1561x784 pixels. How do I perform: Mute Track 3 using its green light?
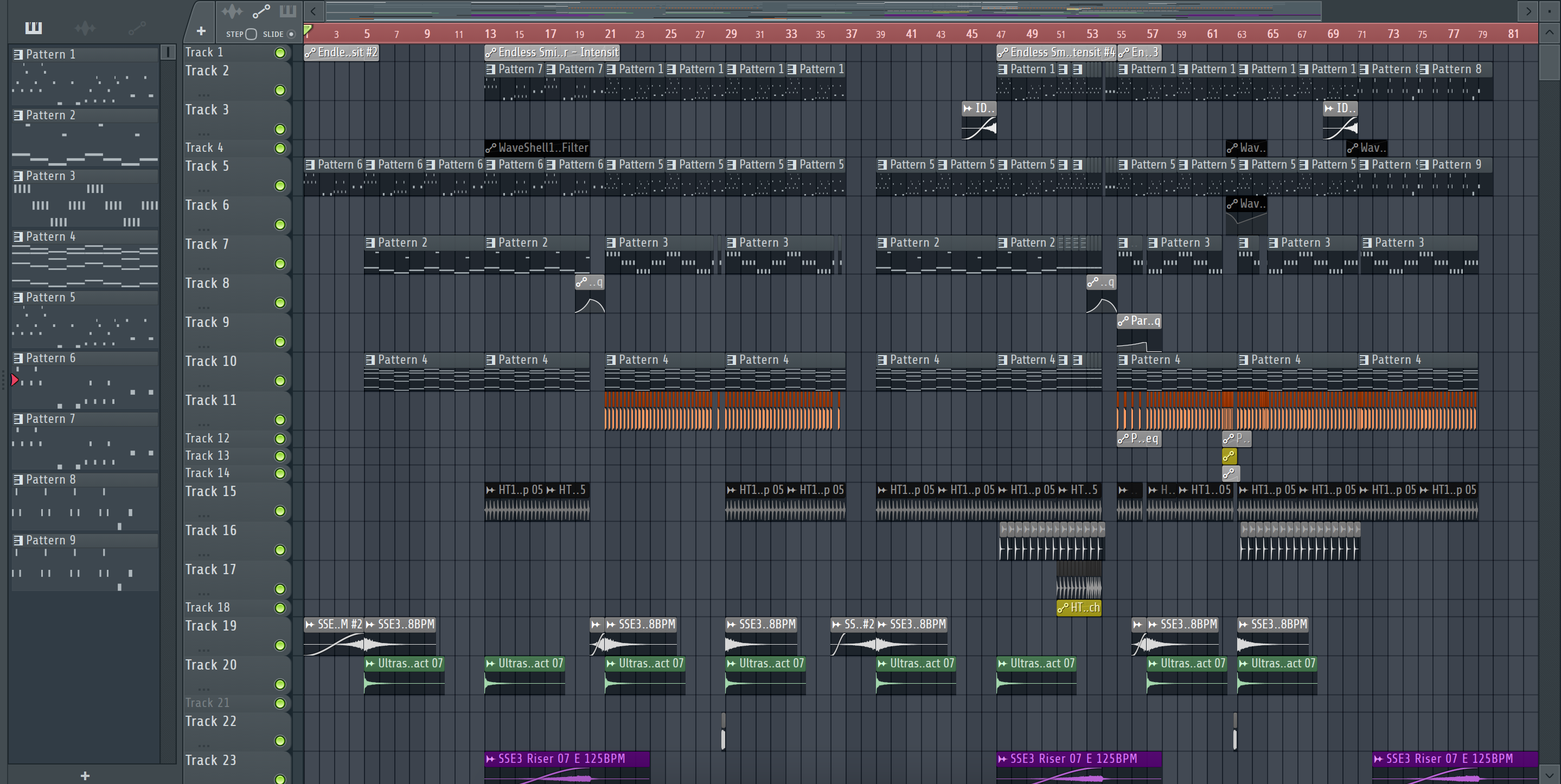[280, 129]
